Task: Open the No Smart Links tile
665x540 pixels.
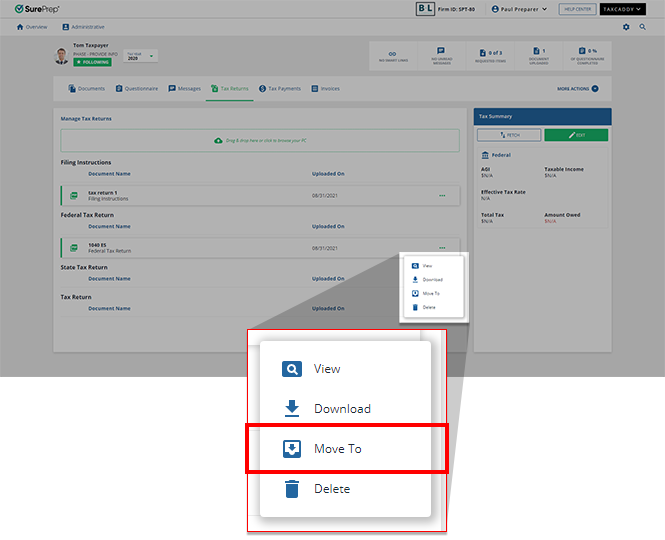Action: pos(393,56)
